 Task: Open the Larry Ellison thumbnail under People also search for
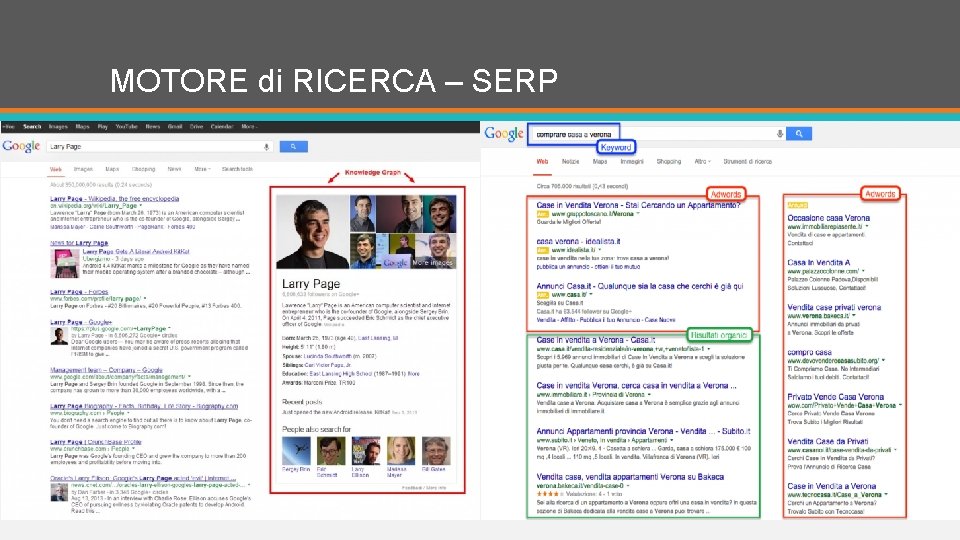pos(366,451)
